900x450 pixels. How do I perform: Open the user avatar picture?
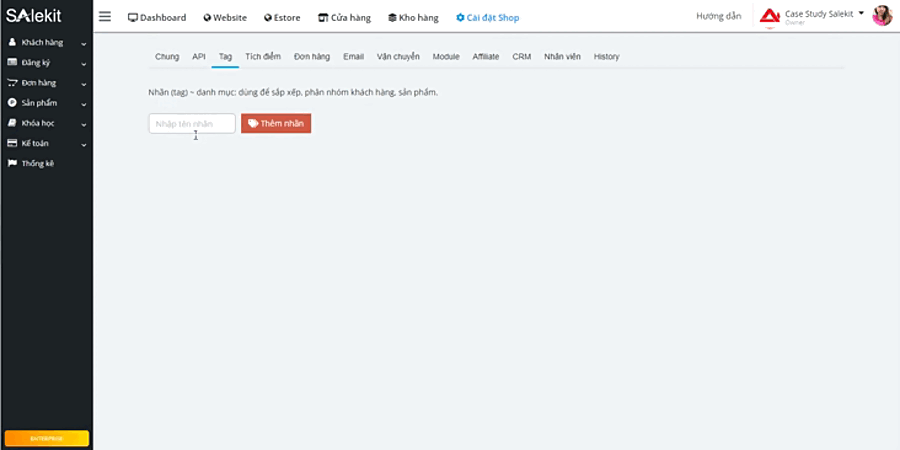pyautogui.click(x=882, y=15)
